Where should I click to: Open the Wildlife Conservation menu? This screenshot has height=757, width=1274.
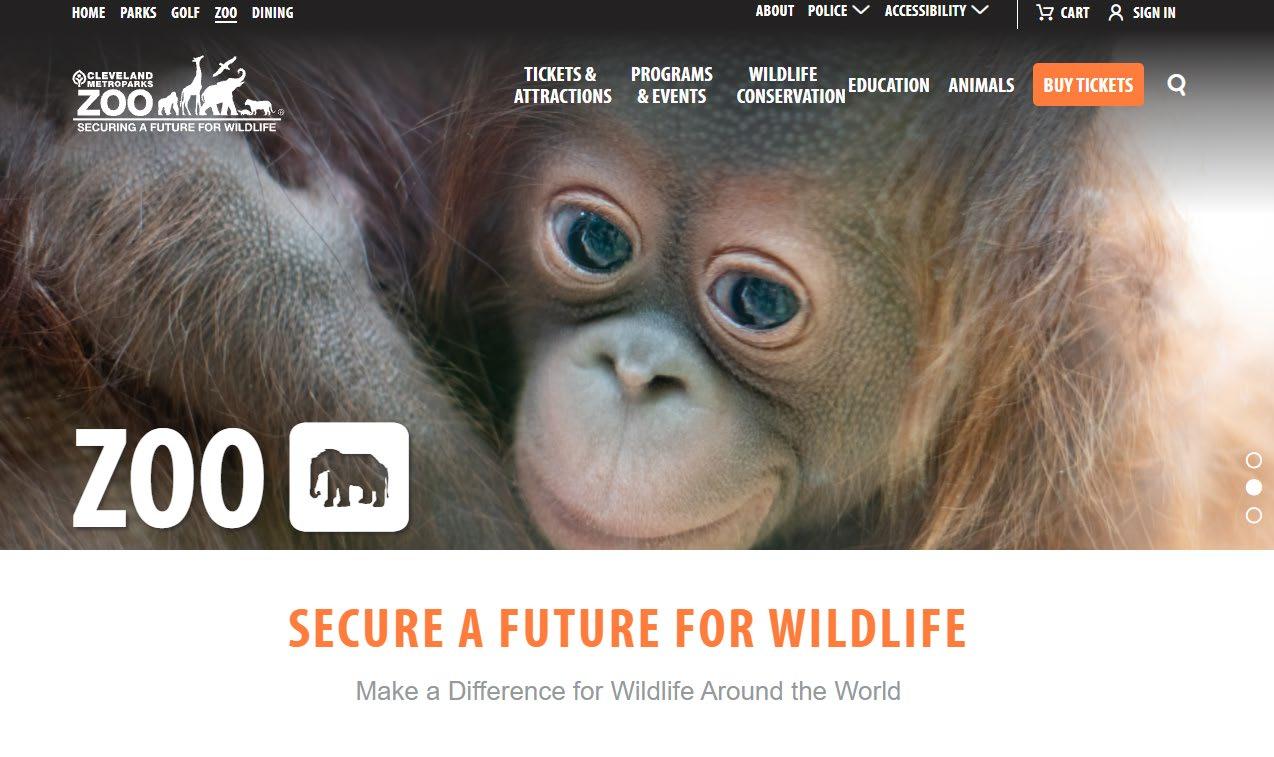pos(790,85)
